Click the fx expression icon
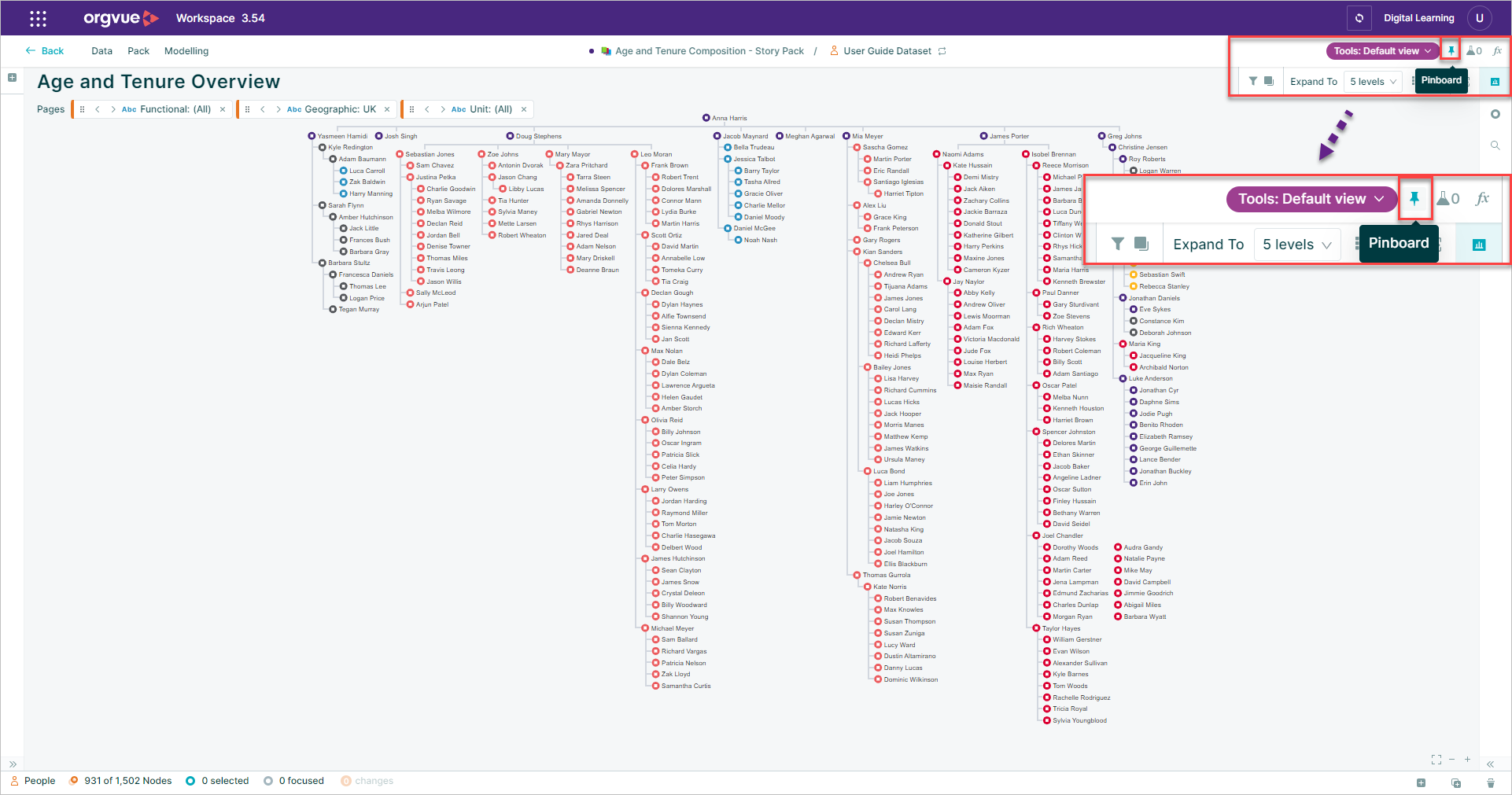 pyautogui.click(x=1497, y=50)
